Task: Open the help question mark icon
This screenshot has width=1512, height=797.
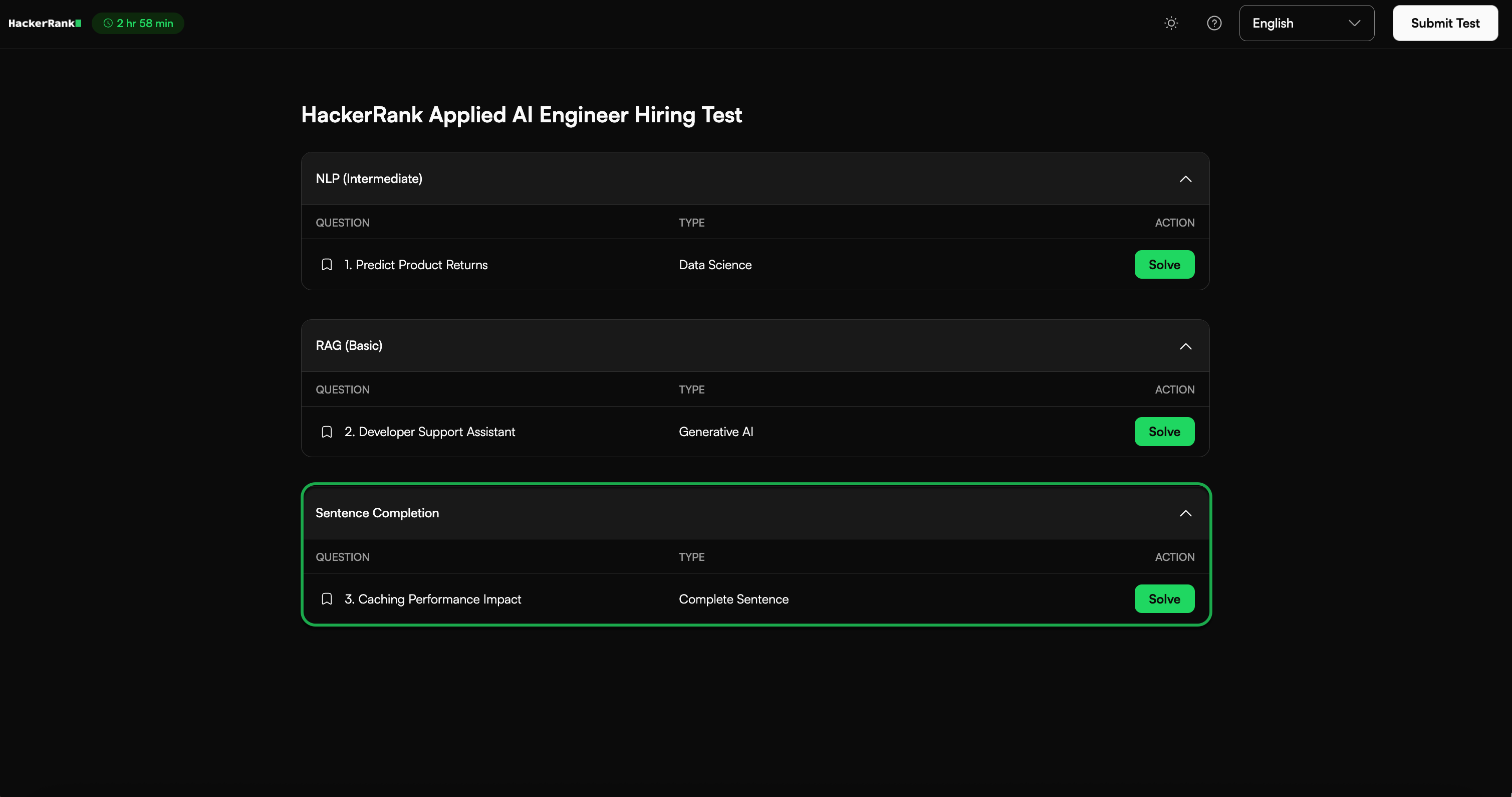Action: [1214, 23]
